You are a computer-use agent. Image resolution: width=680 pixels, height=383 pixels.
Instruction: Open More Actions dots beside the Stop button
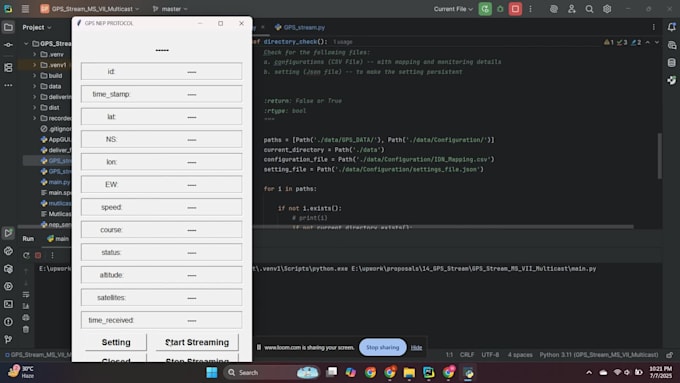(x=530, y=9)
